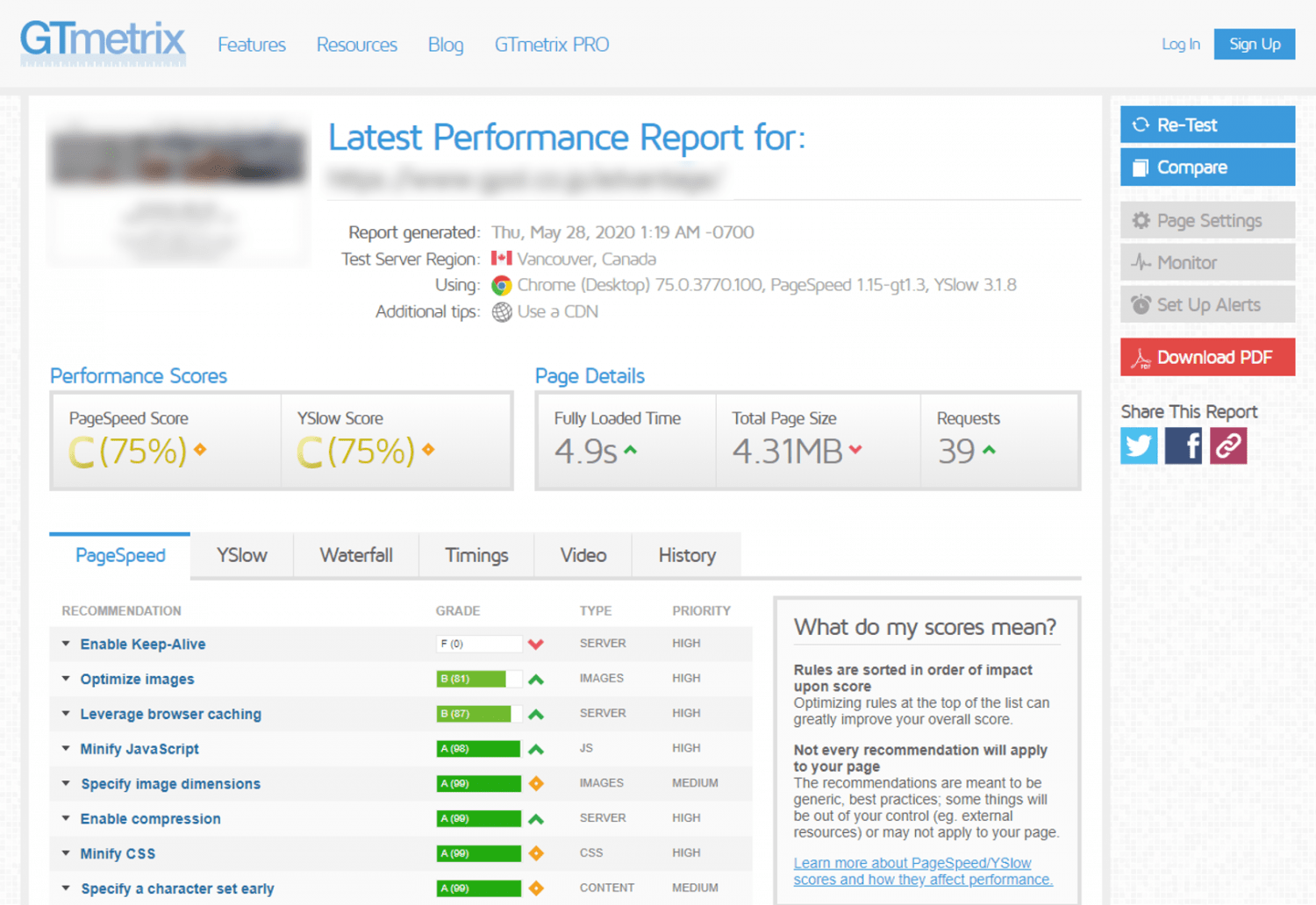1316x905 pixels.
Task: Expand Minify JavaScript recommendation
Action: pyautogui.click(x=66, y=749)
